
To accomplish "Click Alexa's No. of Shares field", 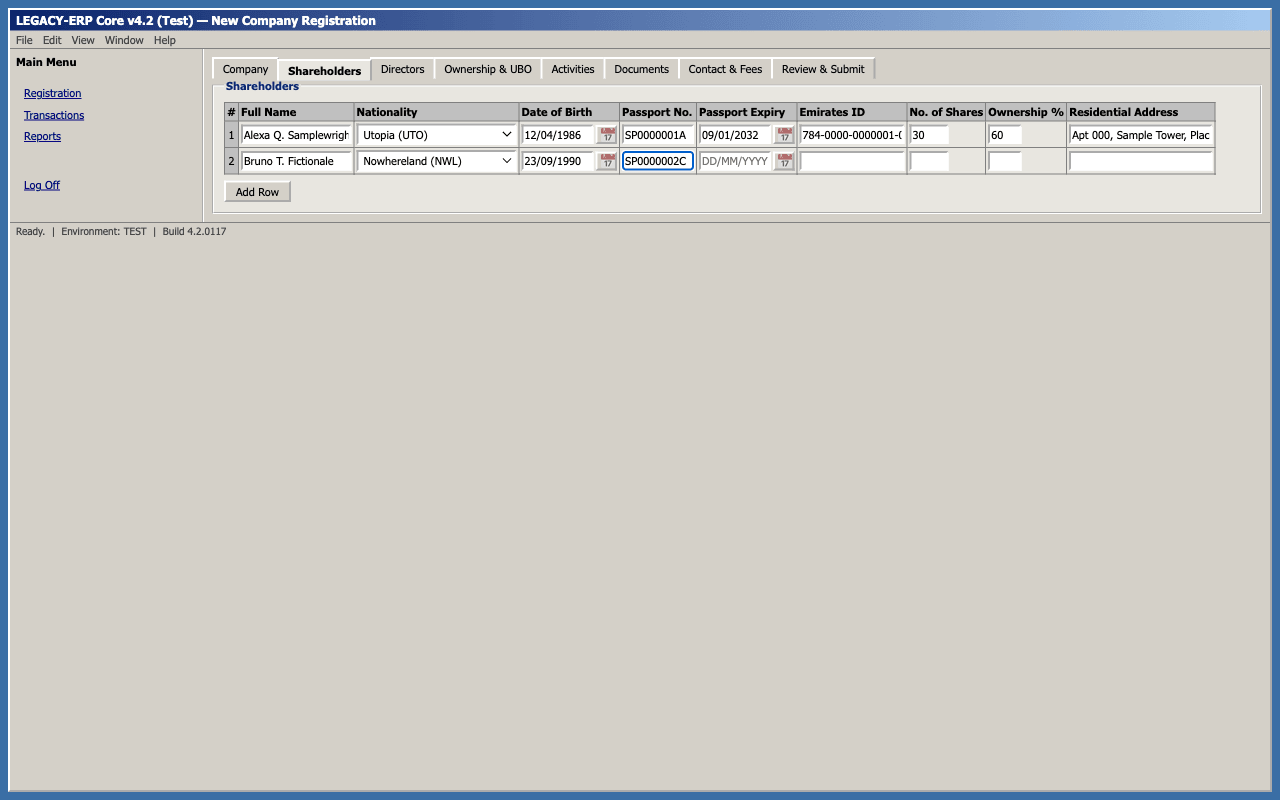I will point(929,135).
